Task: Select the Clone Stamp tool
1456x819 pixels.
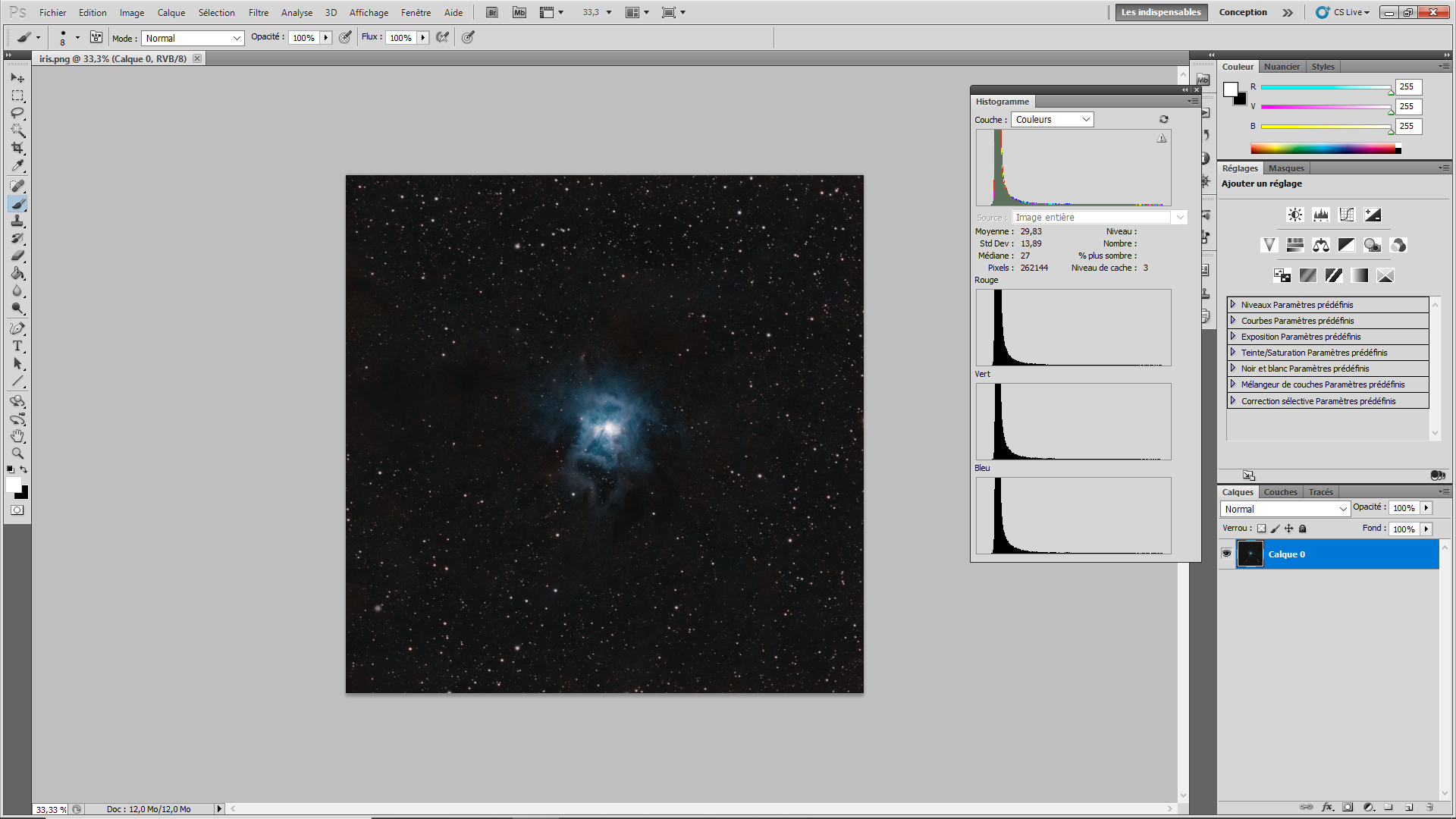Action: pyautogui.click(x=17, y=221)
